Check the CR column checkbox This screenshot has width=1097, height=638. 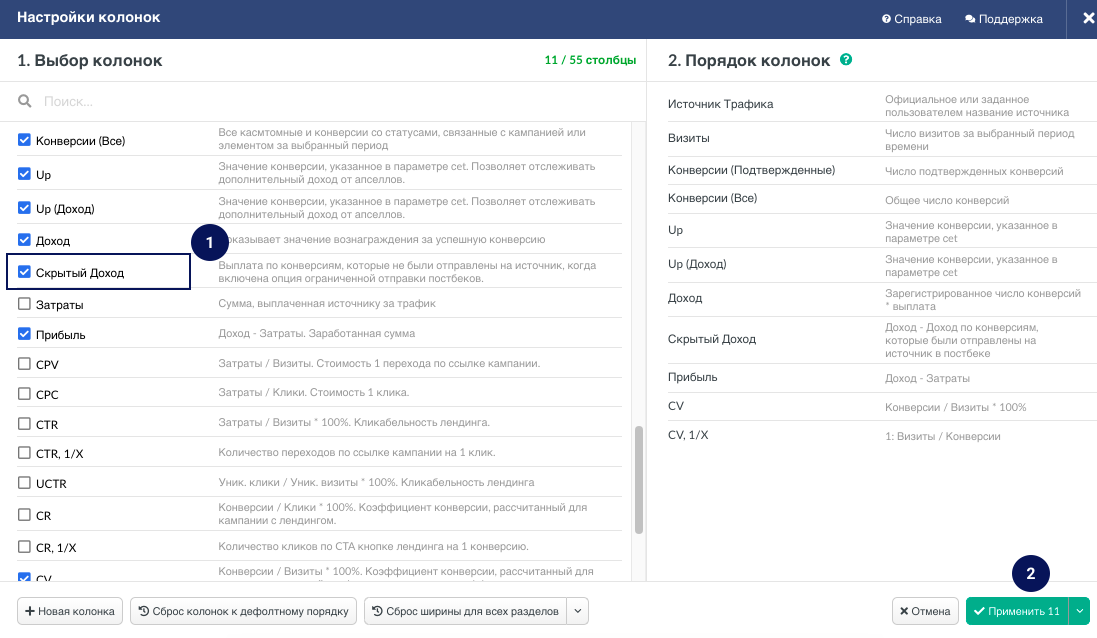(x=24, y=515)
